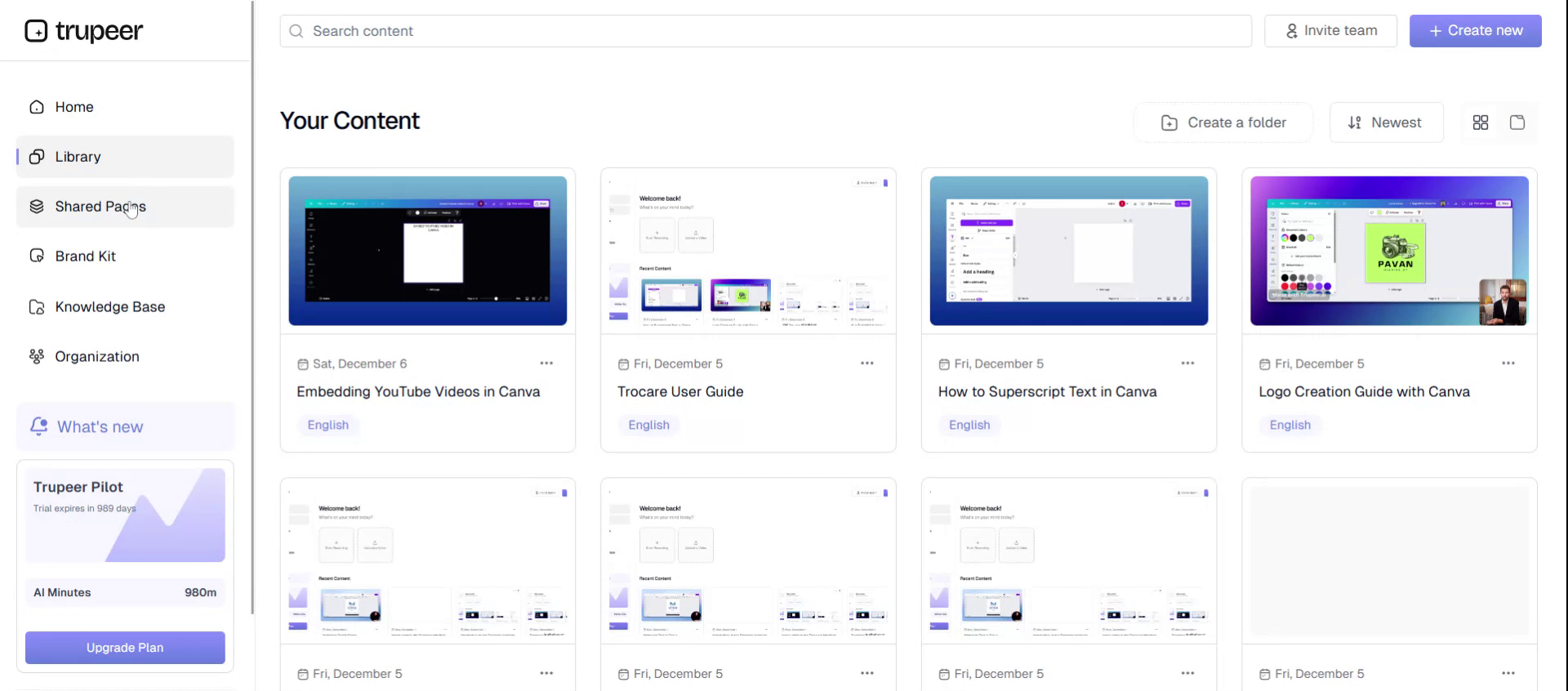
Task: Click Invite team button
Action: click(x=1331, y=31)
